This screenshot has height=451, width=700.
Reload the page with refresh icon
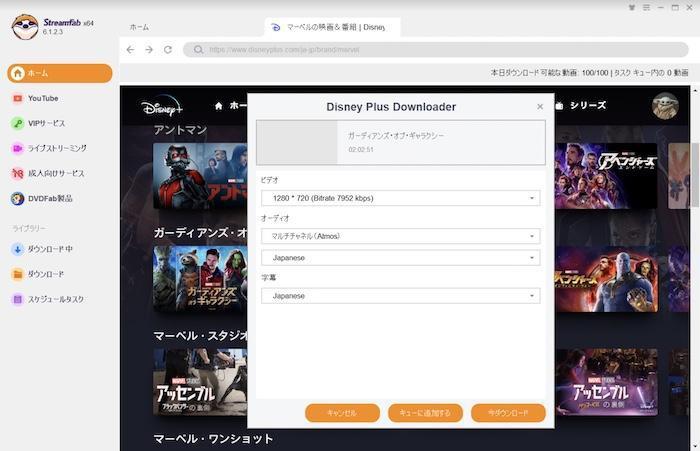168,50
